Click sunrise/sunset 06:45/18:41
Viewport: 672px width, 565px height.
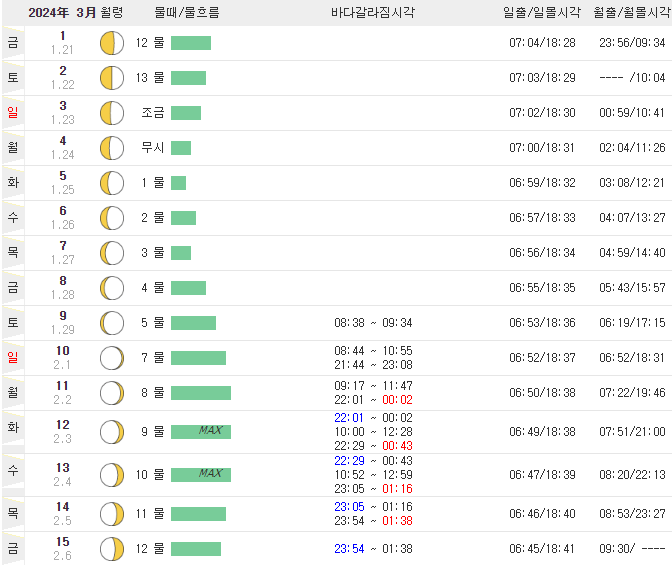point(542,549)
